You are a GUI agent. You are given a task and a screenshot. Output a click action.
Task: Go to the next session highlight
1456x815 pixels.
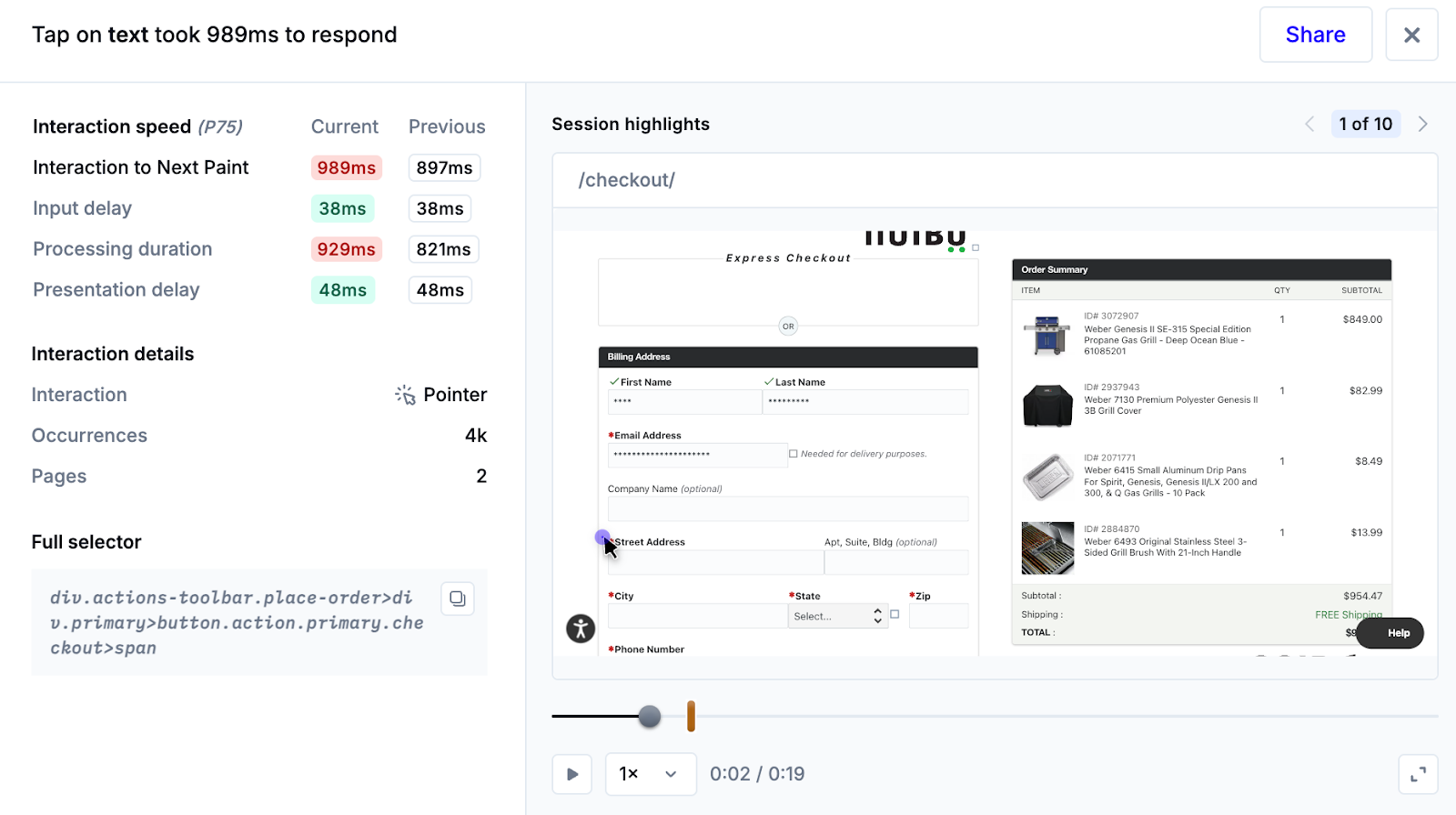(x=1423, y=125)
